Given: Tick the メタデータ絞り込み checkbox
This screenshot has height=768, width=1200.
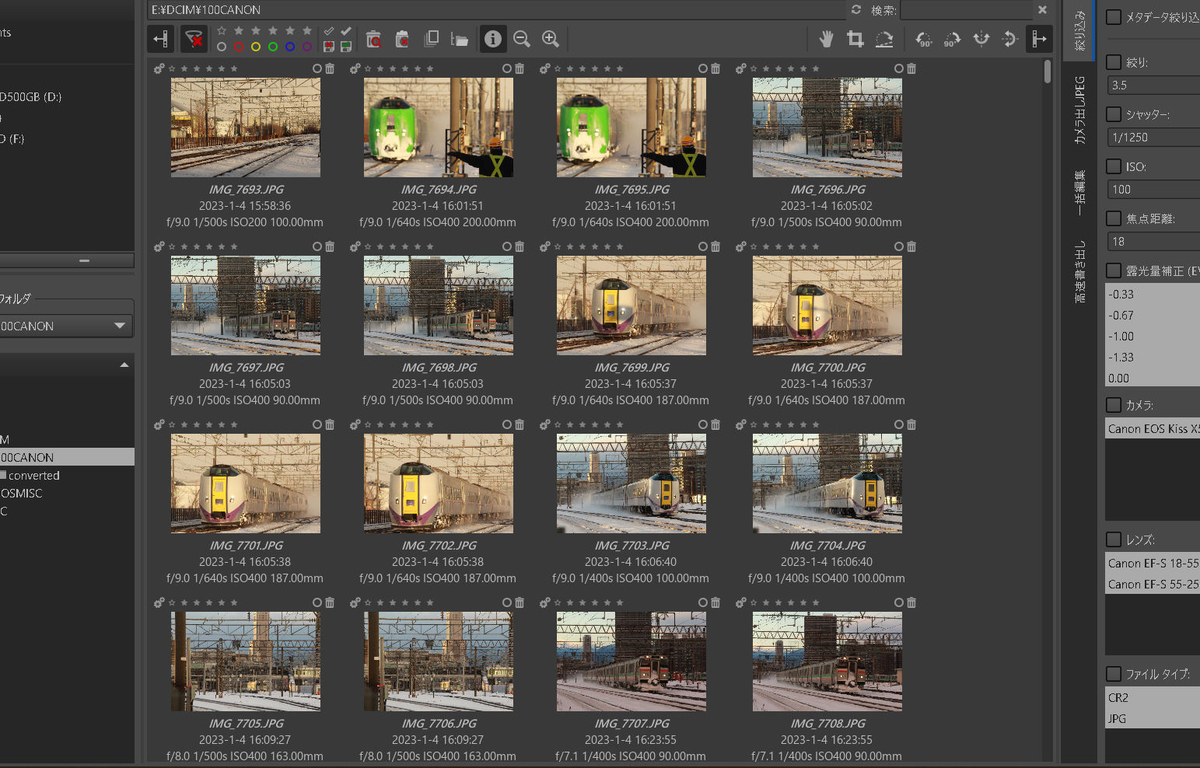Looking at the screenshot, I should point(1114,17).
